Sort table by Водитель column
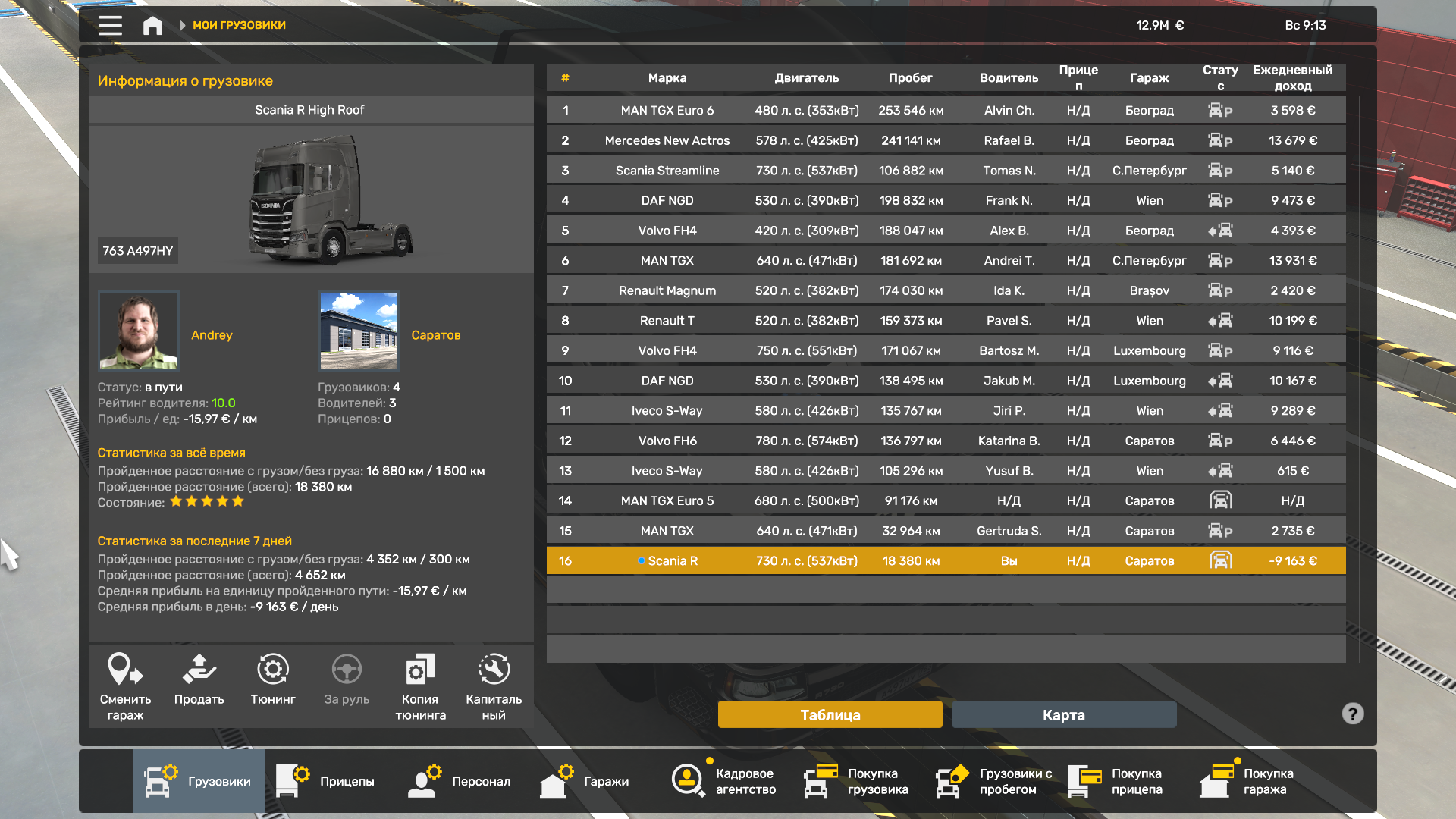 click(x=1009, y=77)
